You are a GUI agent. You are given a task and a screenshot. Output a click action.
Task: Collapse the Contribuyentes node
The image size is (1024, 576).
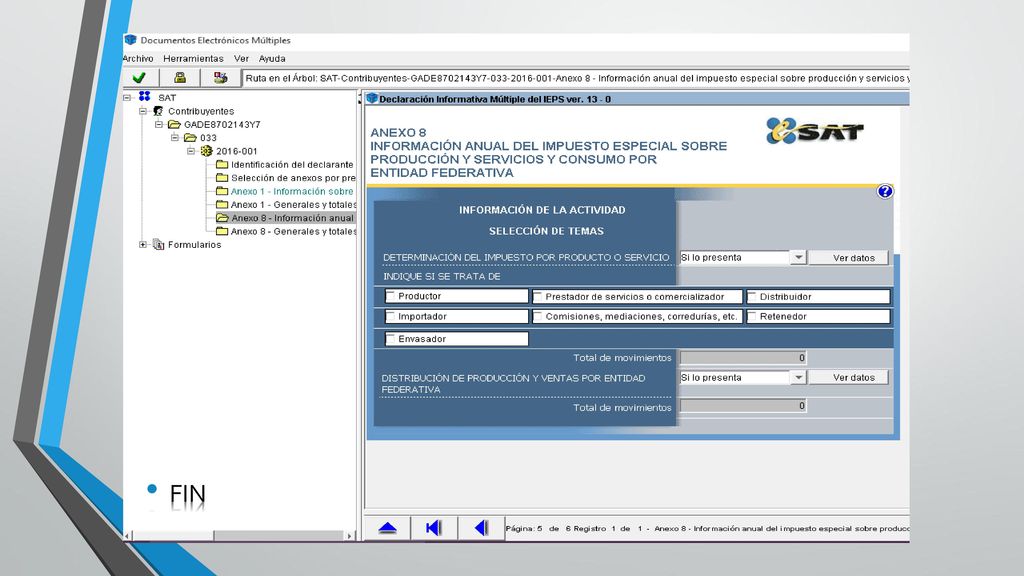(x=143, y=111)
